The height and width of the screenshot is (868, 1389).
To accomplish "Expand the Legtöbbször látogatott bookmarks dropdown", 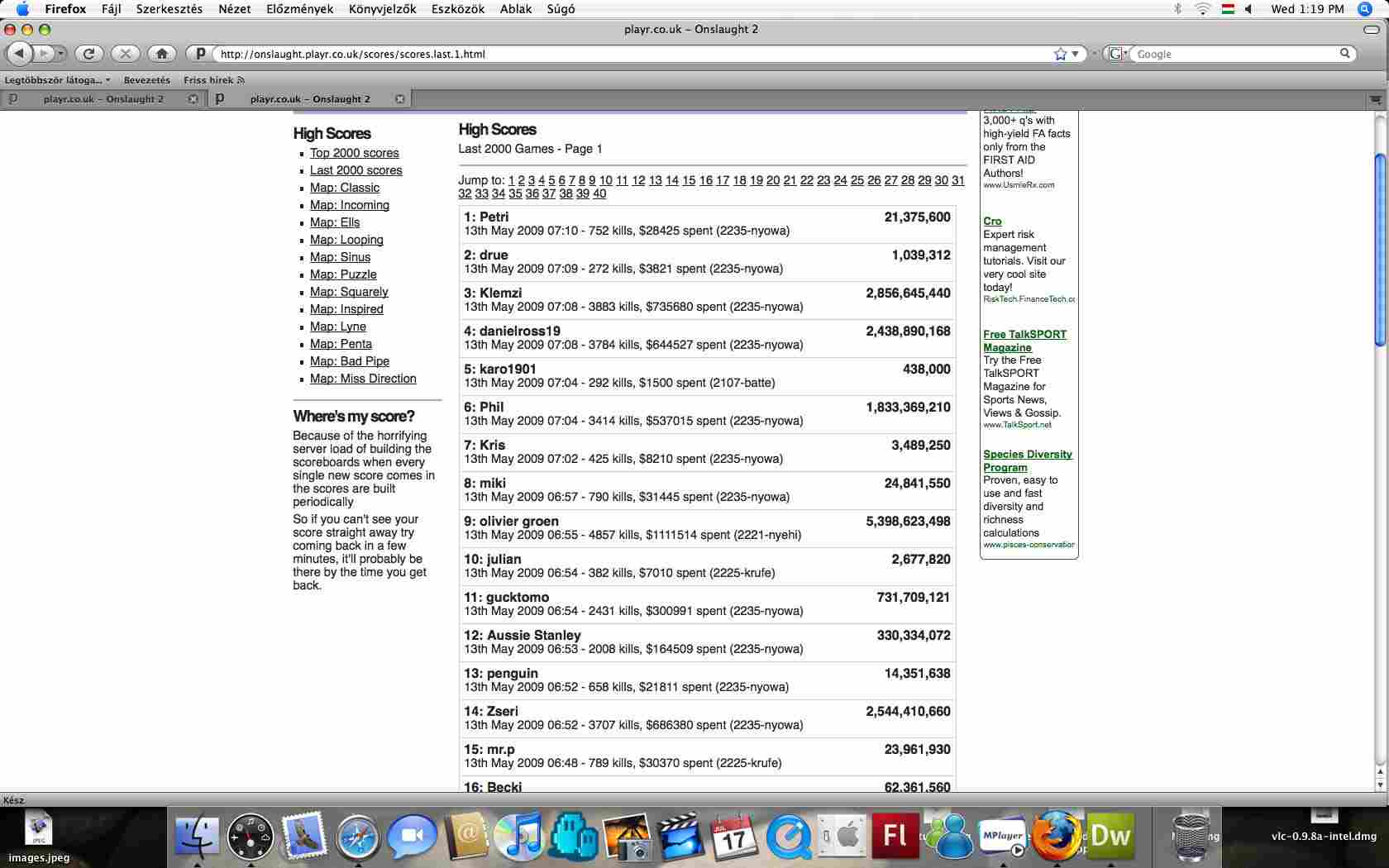I will click(x=58, y=80).
